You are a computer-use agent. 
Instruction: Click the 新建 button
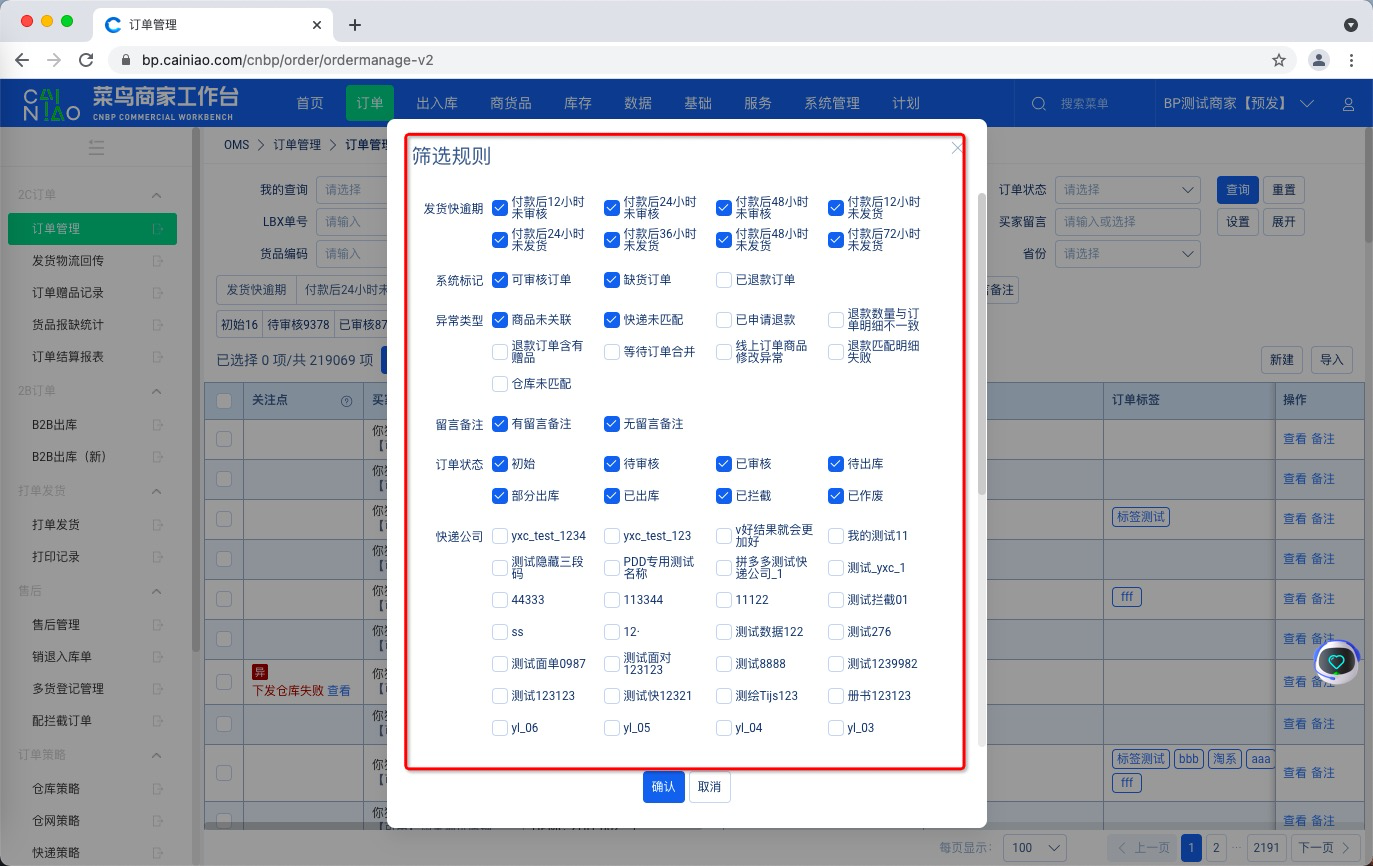click(x=1282, y=360)
